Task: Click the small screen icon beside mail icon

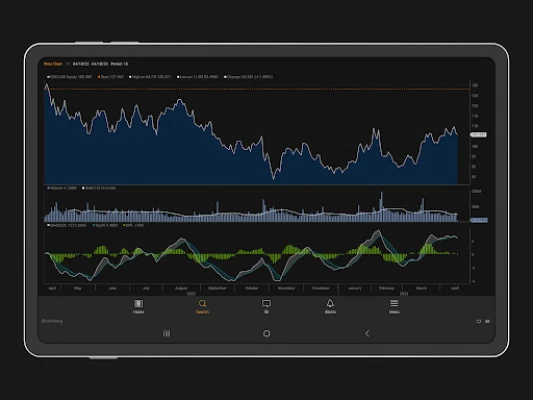Action: (x=479, y=321)
